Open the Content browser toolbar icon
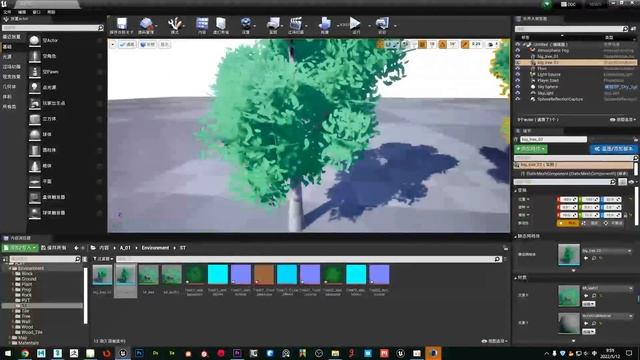Viewport: 640px width, 360px height. point(202,23)
